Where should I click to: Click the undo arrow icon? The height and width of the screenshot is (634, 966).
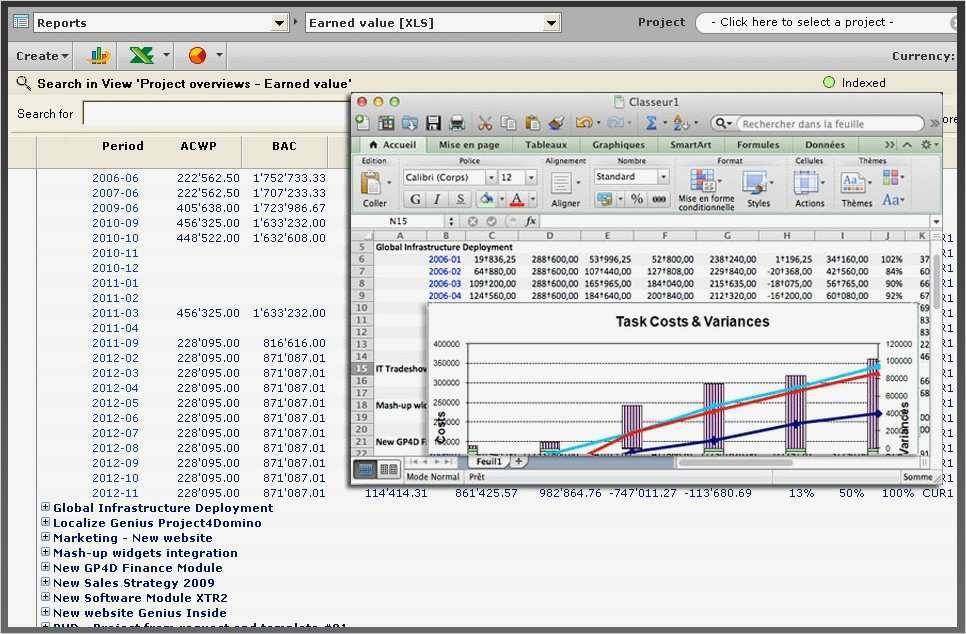tap(583, 123)
